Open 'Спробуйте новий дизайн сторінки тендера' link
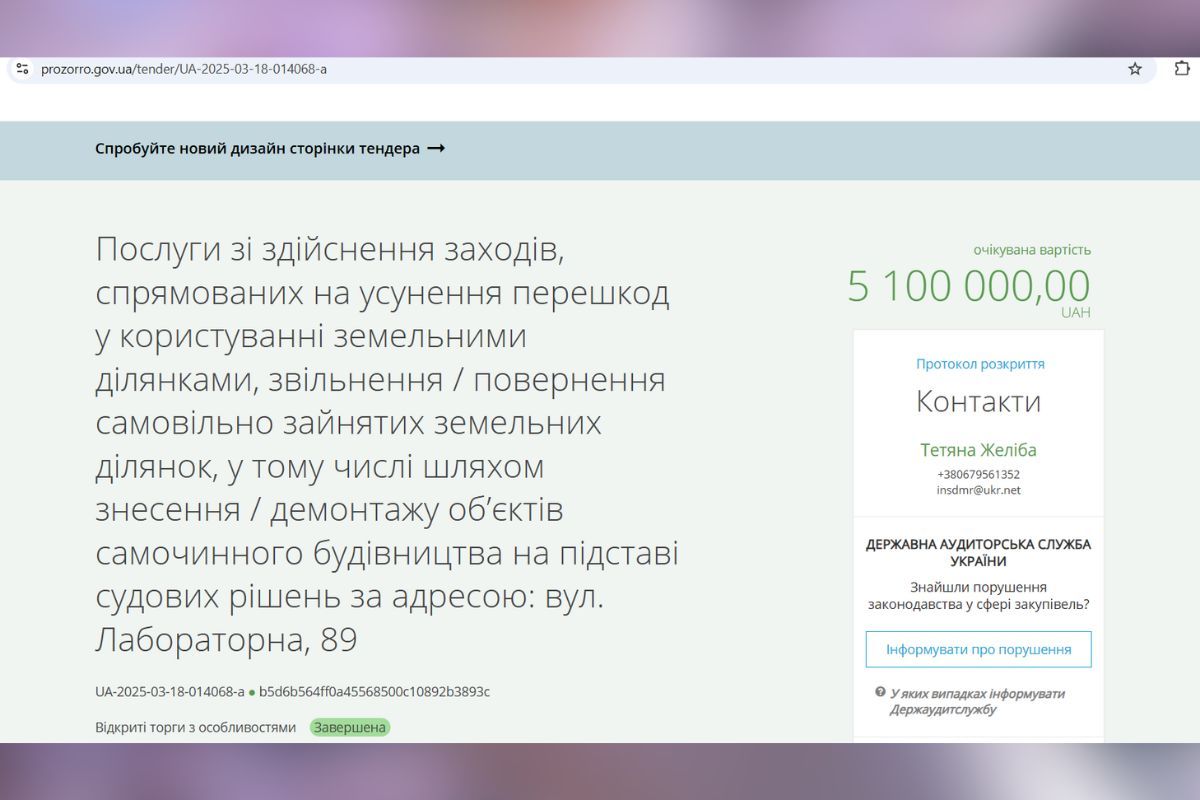The height and width of the screenshot is (800, 1200). (257, 149)
